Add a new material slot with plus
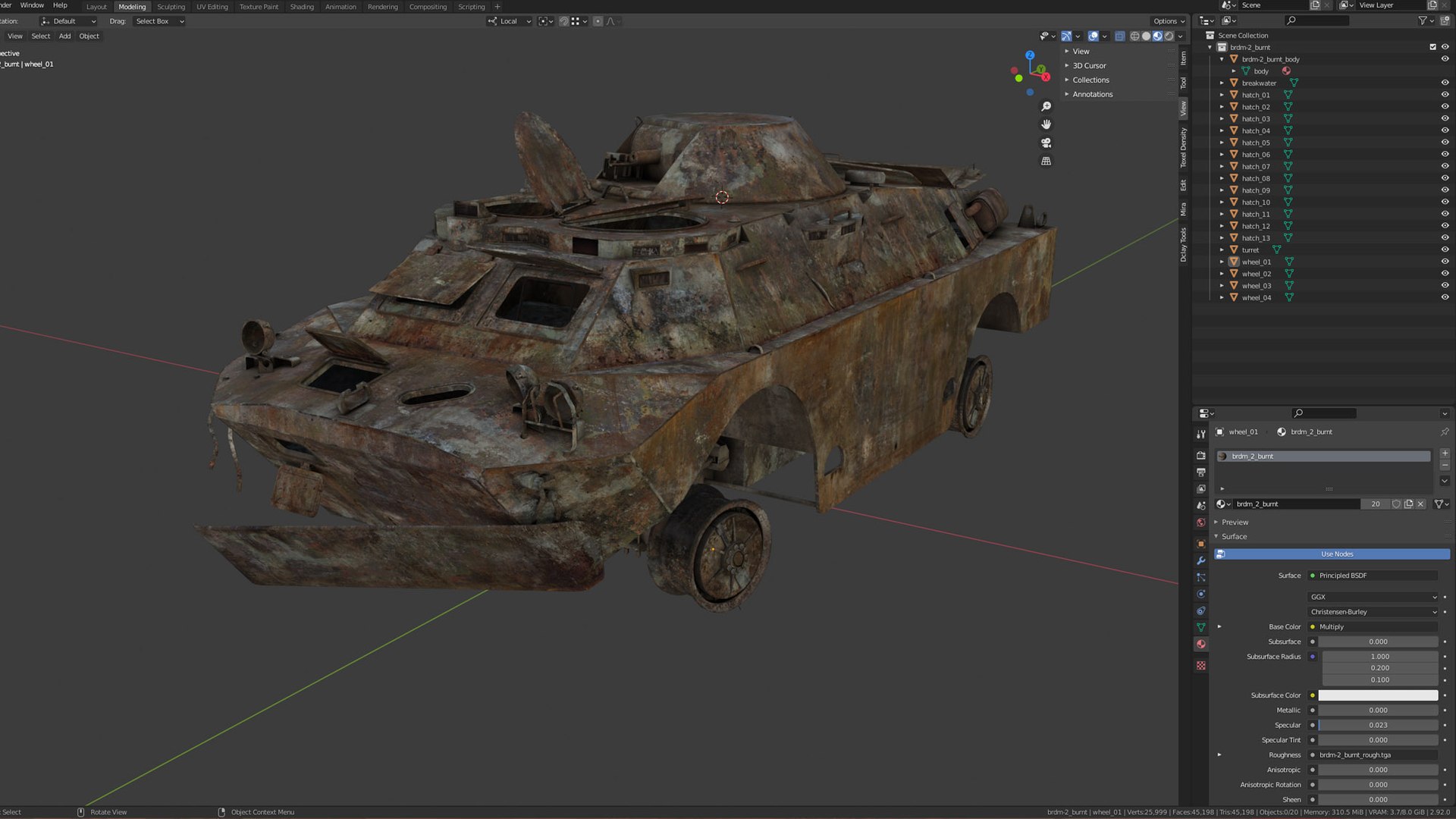 tap(1445, 453)
